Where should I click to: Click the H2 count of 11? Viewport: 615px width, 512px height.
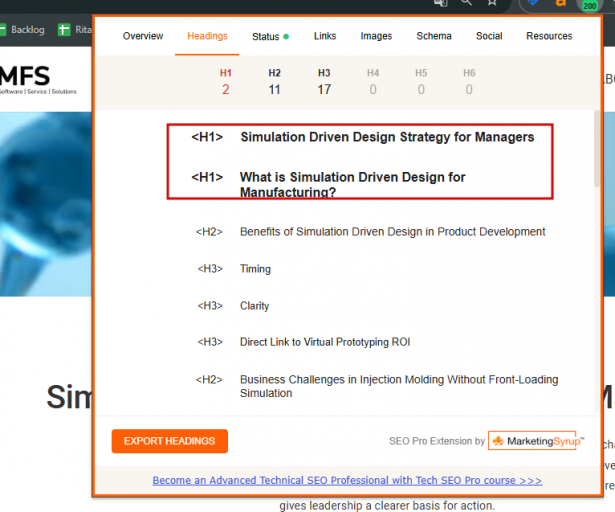275,89
